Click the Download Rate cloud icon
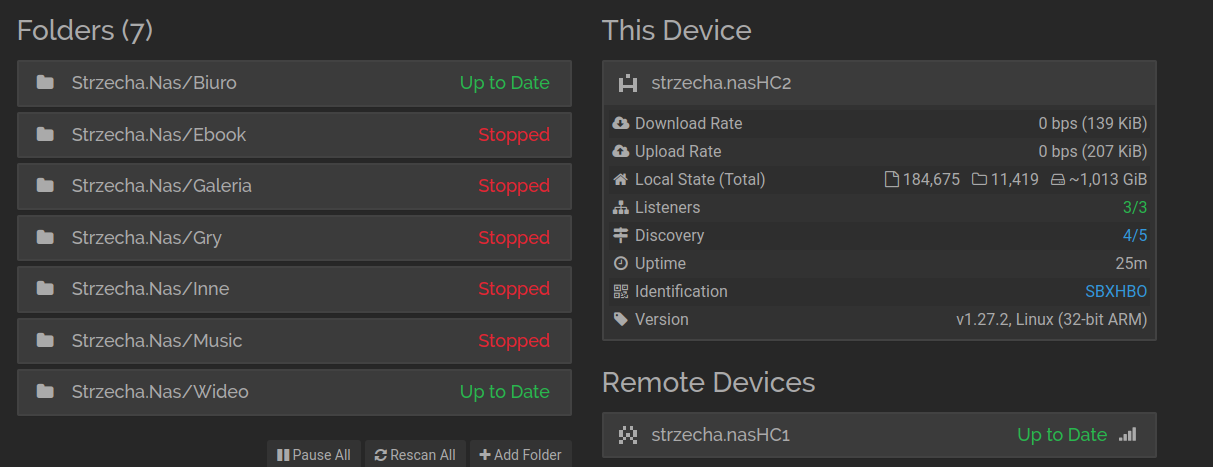1213x467 pixels. tap(621, 124)
